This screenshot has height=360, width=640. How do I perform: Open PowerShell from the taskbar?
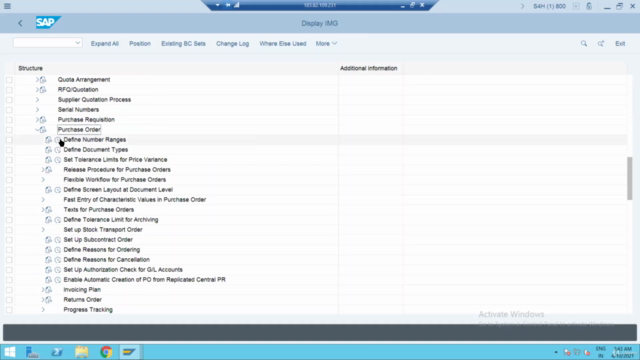point(57,352)
